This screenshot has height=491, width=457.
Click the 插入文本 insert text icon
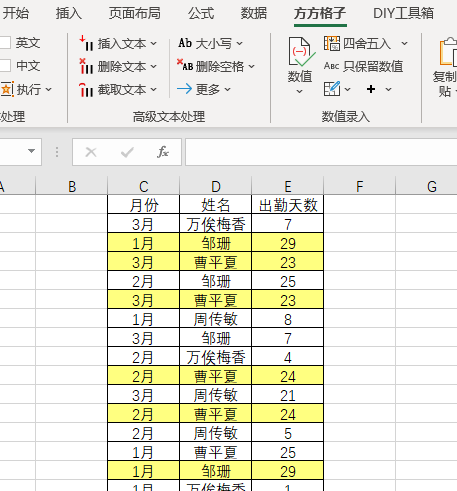(86, 43)
